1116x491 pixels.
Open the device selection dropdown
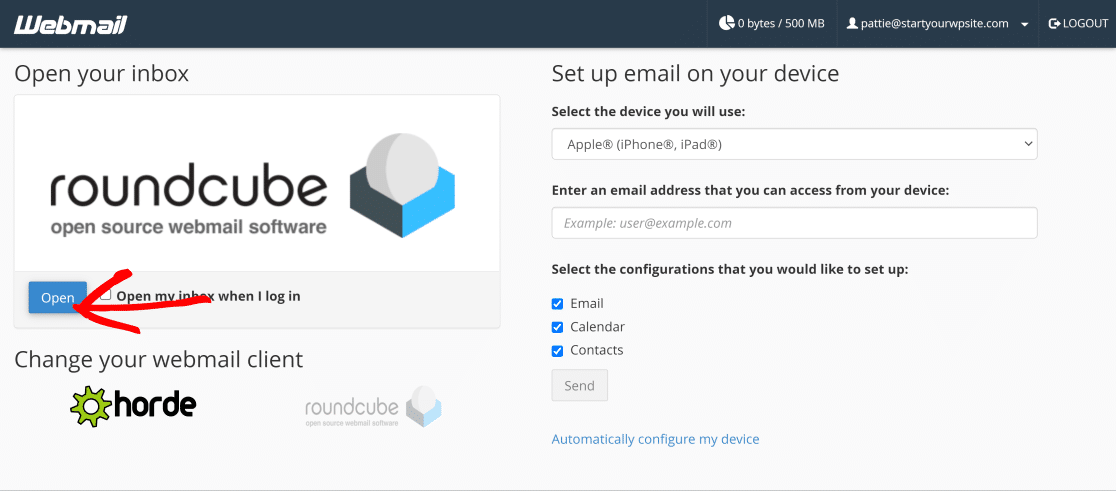[x=794, y=144]
